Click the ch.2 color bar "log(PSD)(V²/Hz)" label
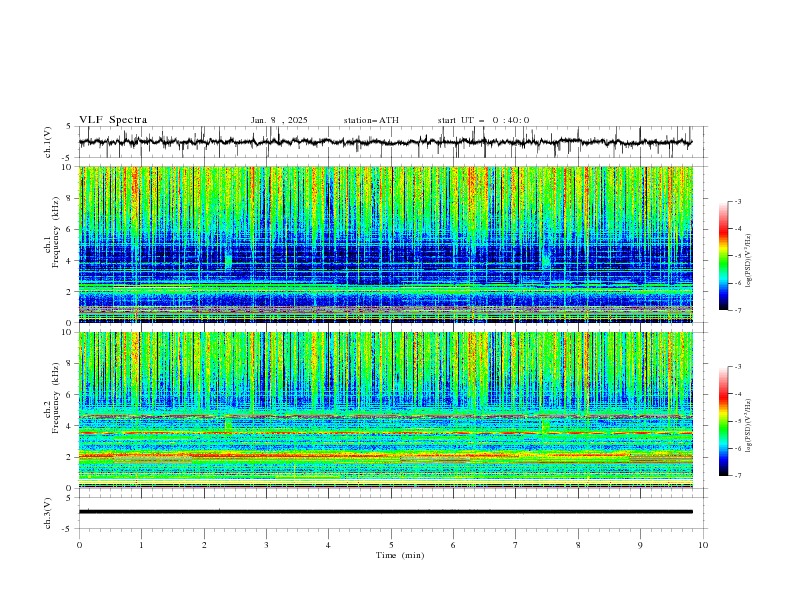Viewport: 792px width, 612px height. [749, 425]
